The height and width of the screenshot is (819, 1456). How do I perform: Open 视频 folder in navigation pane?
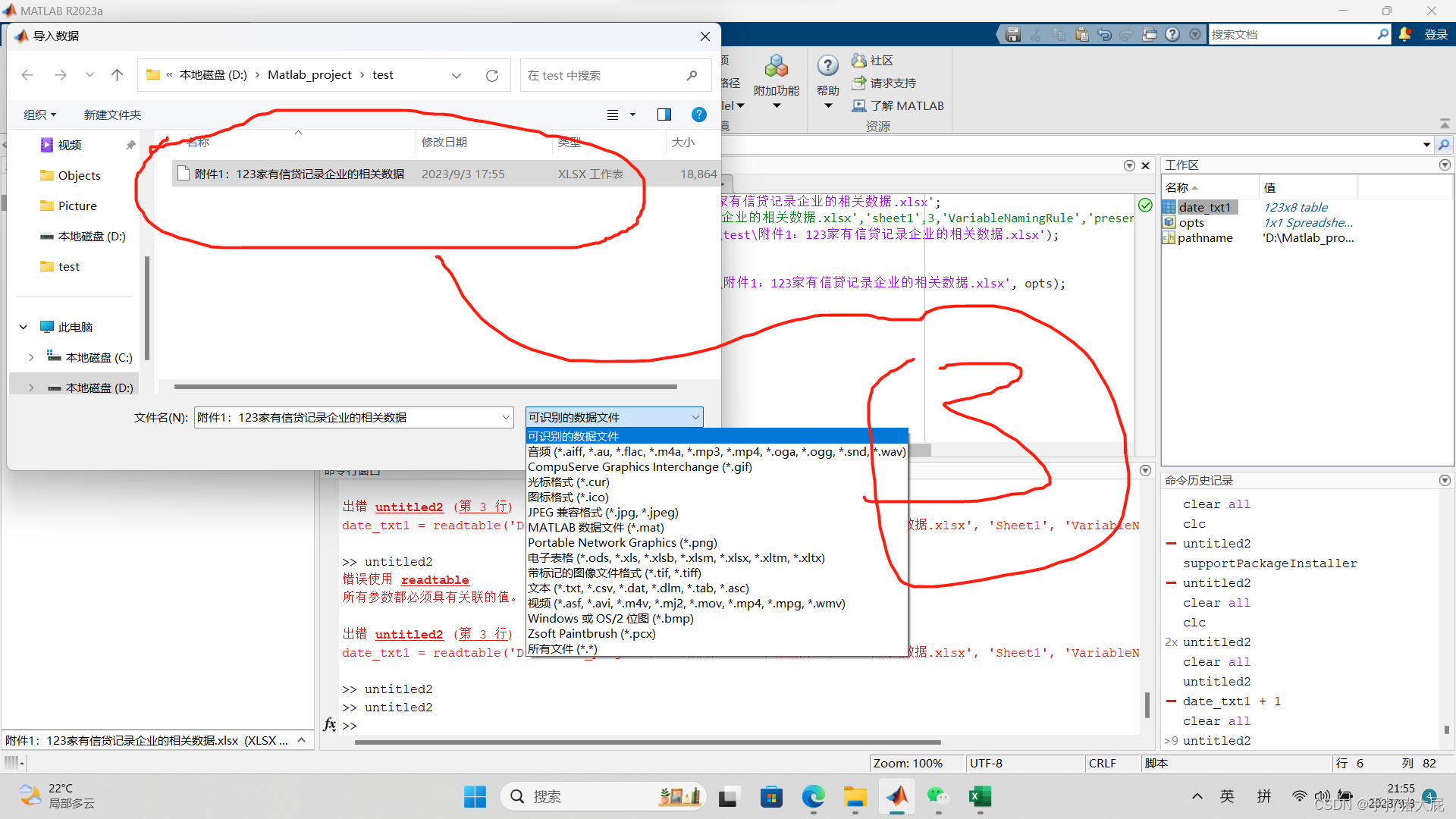pos(69,145)
